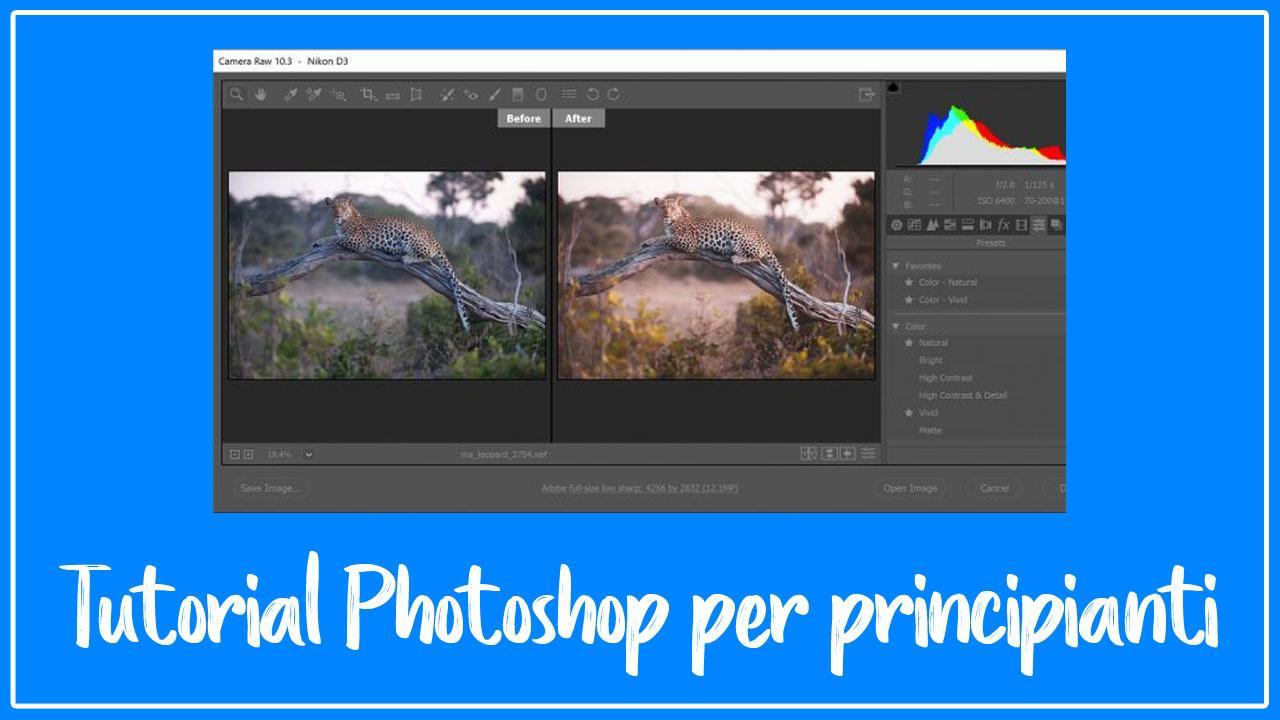Screen dimensions: 1280x720
Task: Select the Targeted Adjustment tool
Action: [x=340, y=94]
